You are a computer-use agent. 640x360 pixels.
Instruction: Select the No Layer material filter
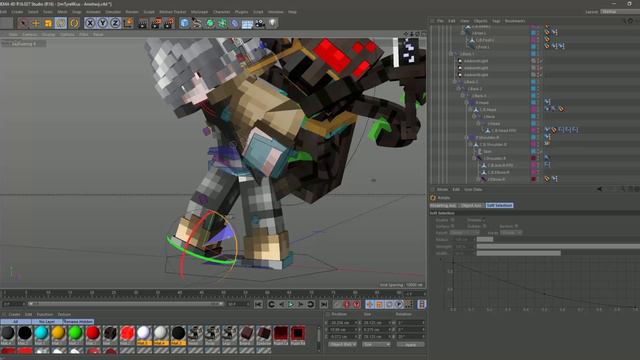point(47,322)
